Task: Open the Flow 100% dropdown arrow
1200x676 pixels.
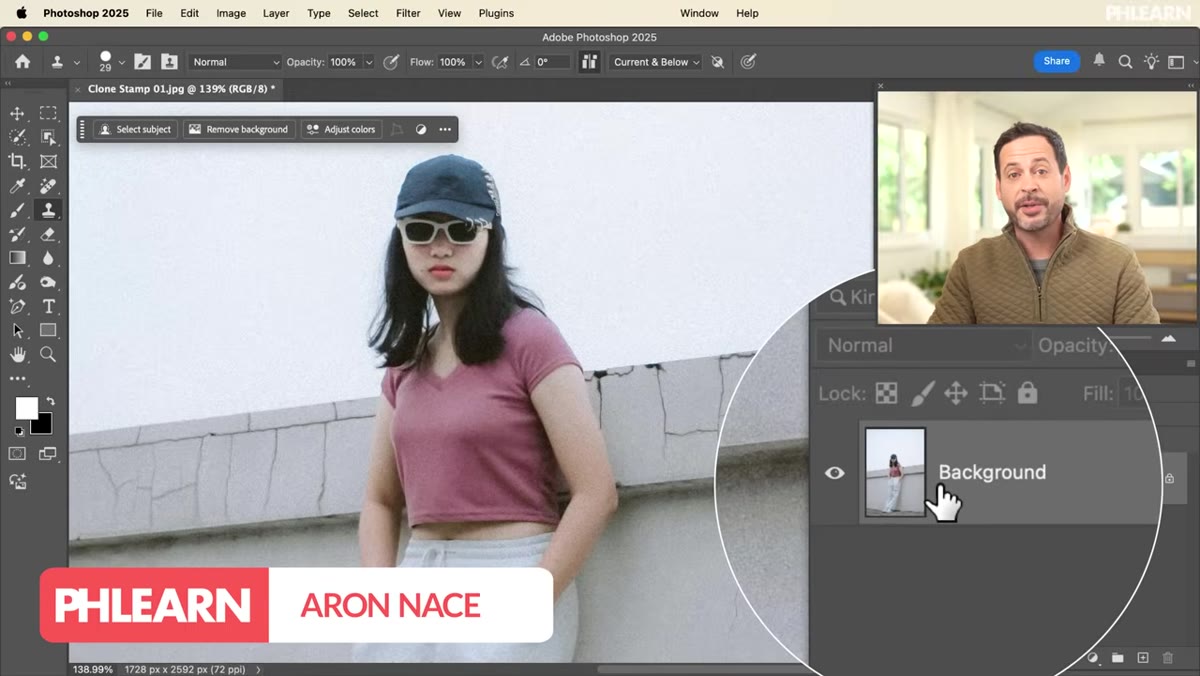Action: coord(479,62)
